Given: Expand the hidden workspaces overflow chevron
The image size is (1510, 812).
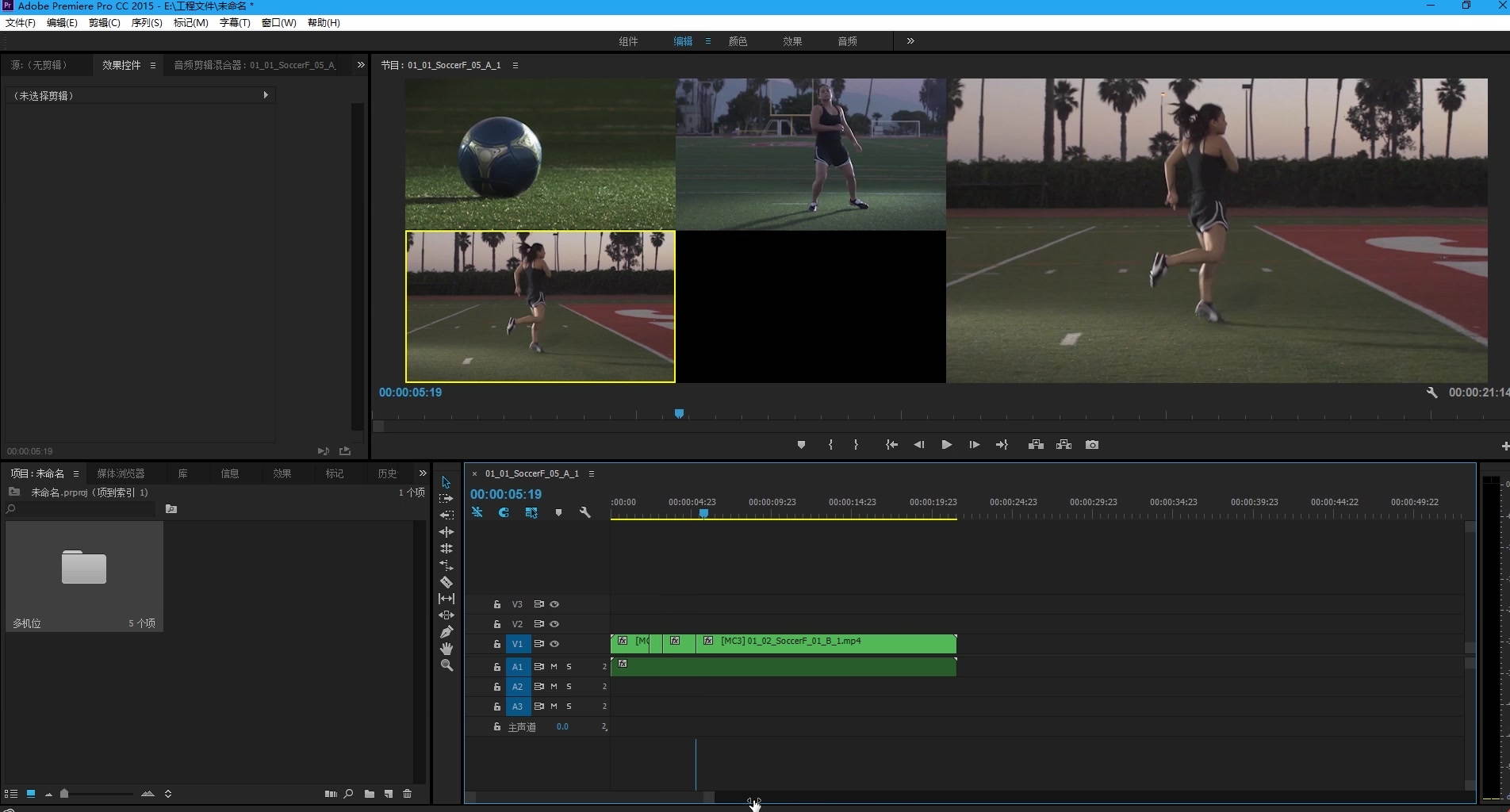Looking at the screenshot, I should coord(910,41).
